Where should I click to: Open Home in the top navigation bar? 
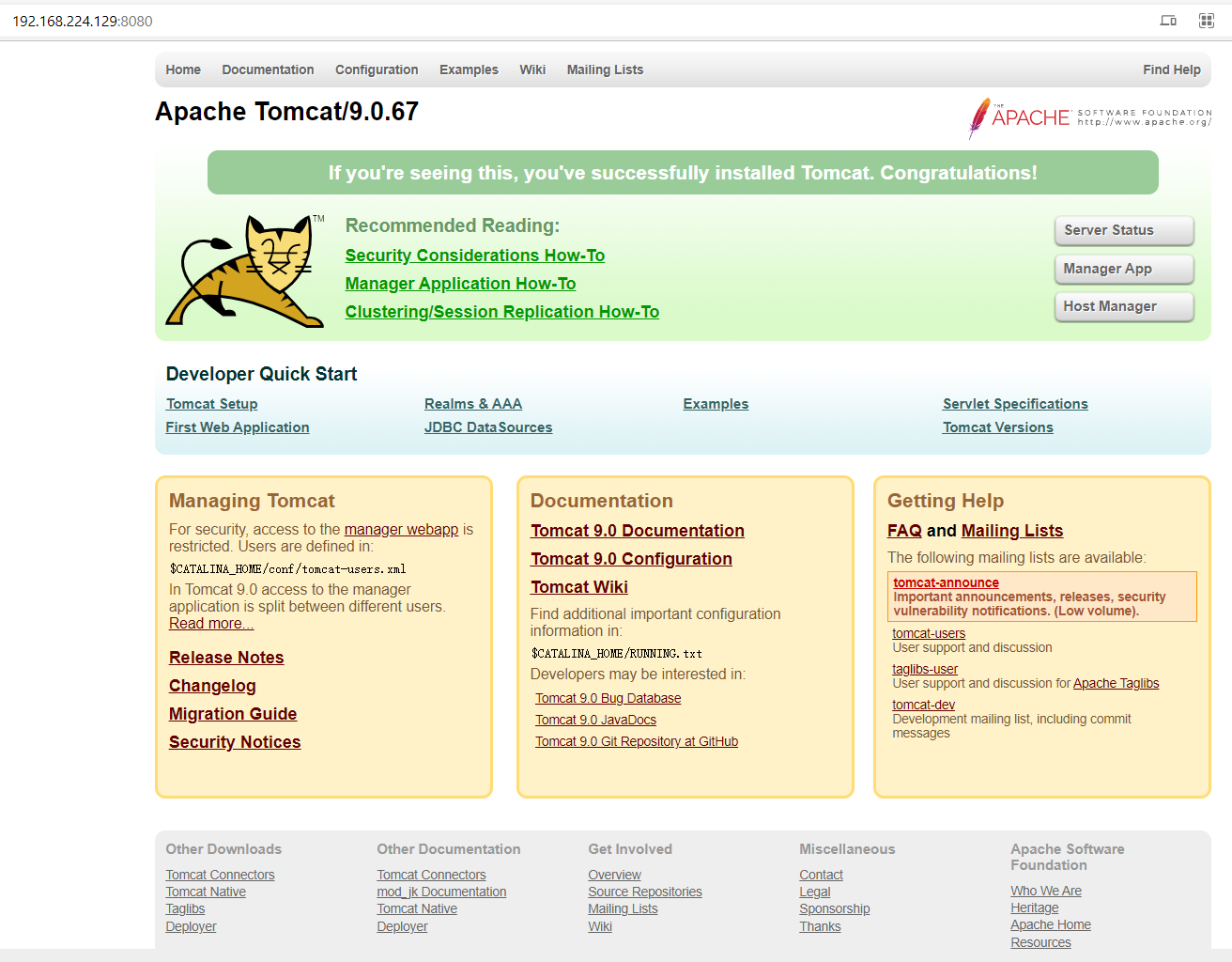pos(183,70)
